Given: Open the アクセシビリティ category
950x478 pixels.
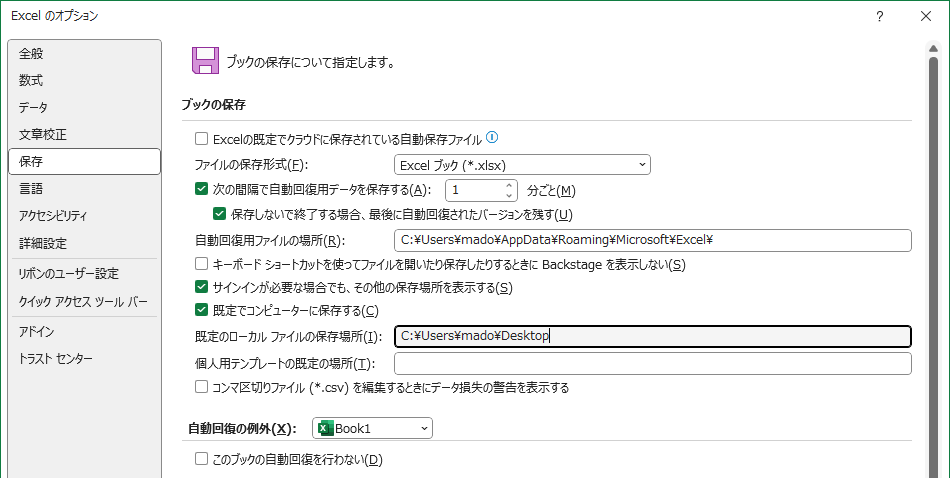Looking at the screenshot, I should pyautogui.click(x=84, y=216).
